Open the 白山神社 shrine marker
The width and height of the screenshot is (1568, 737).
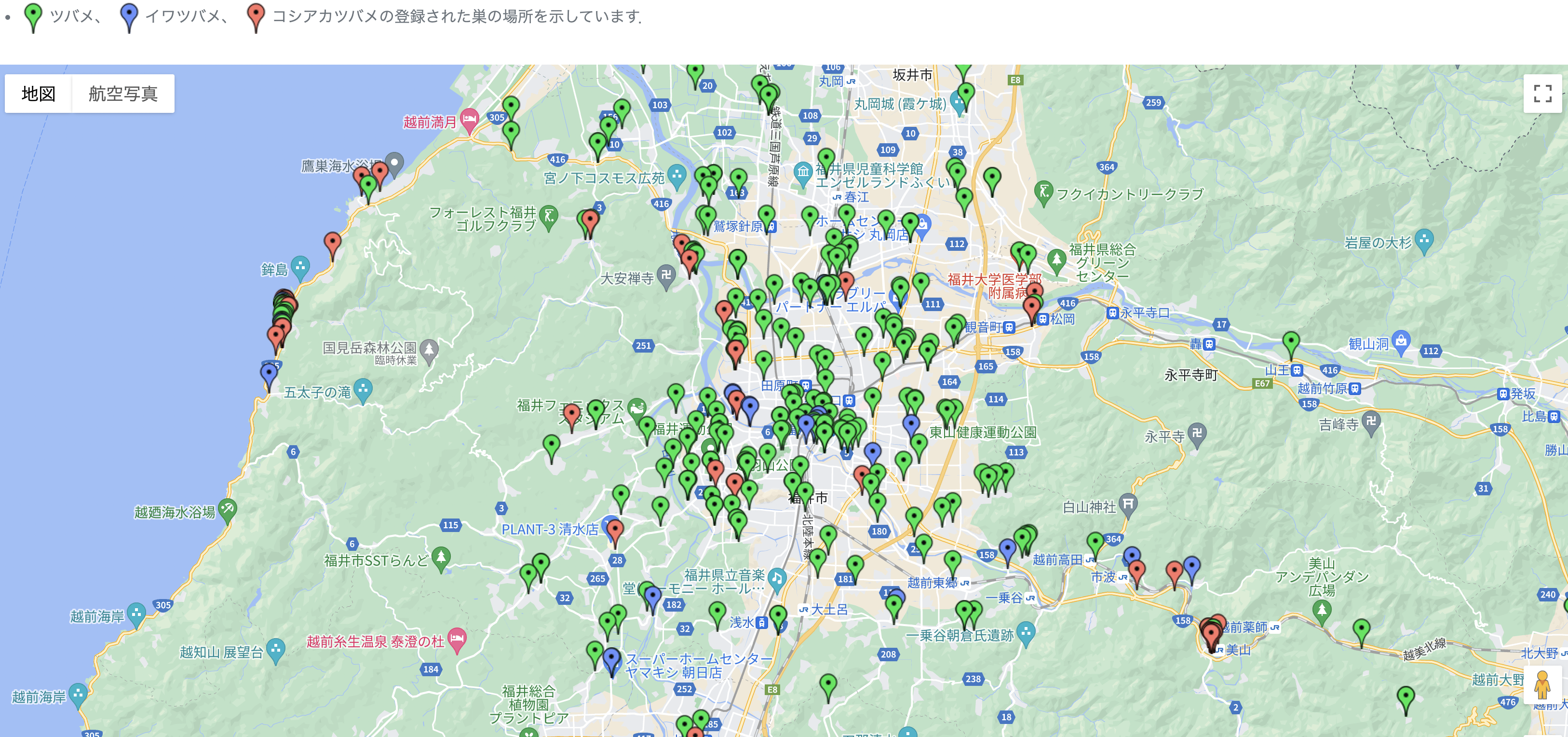(x=1128, y=505)
